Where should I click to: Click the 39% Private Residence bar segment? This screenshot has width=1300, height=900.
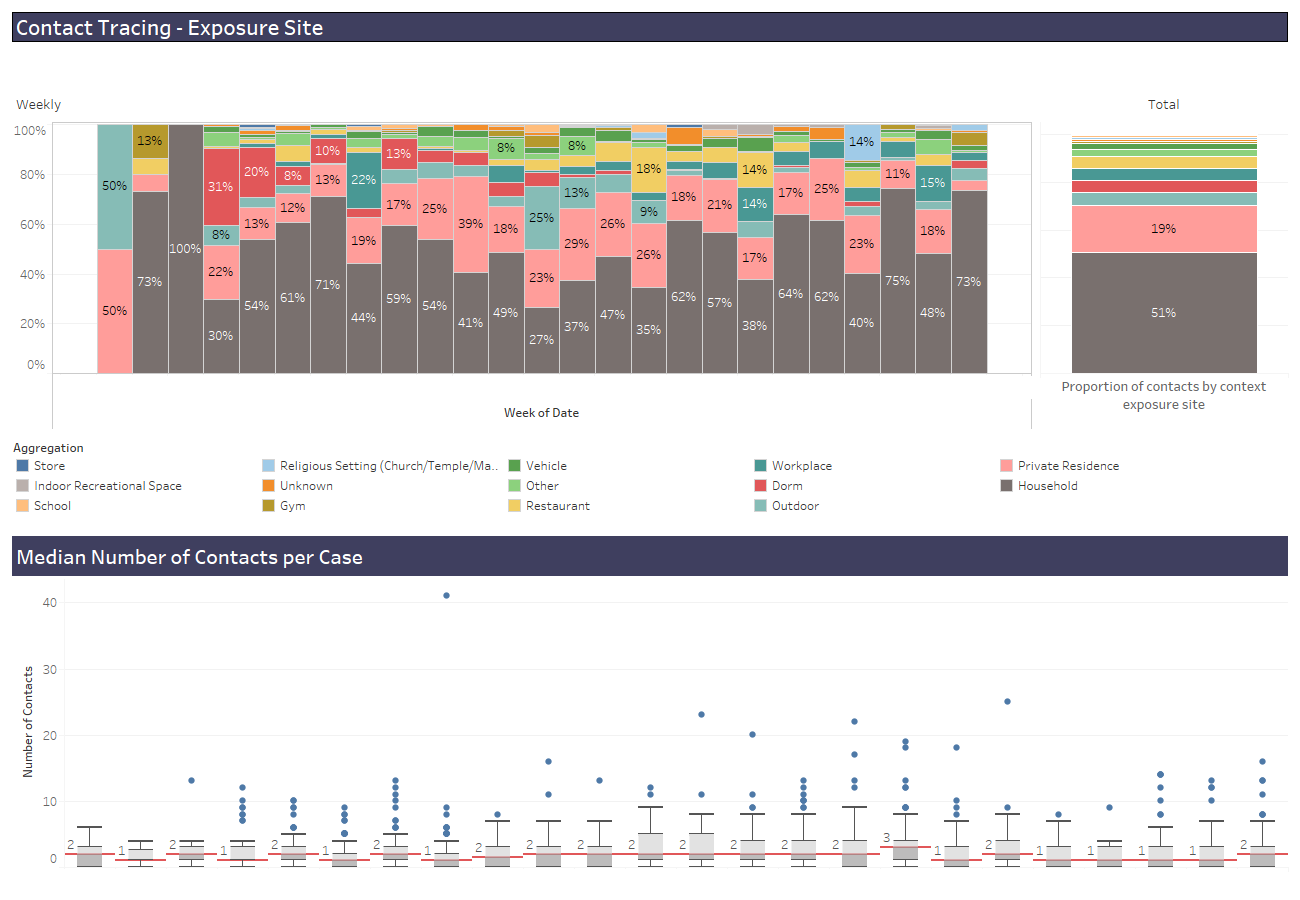click(470, 224)
